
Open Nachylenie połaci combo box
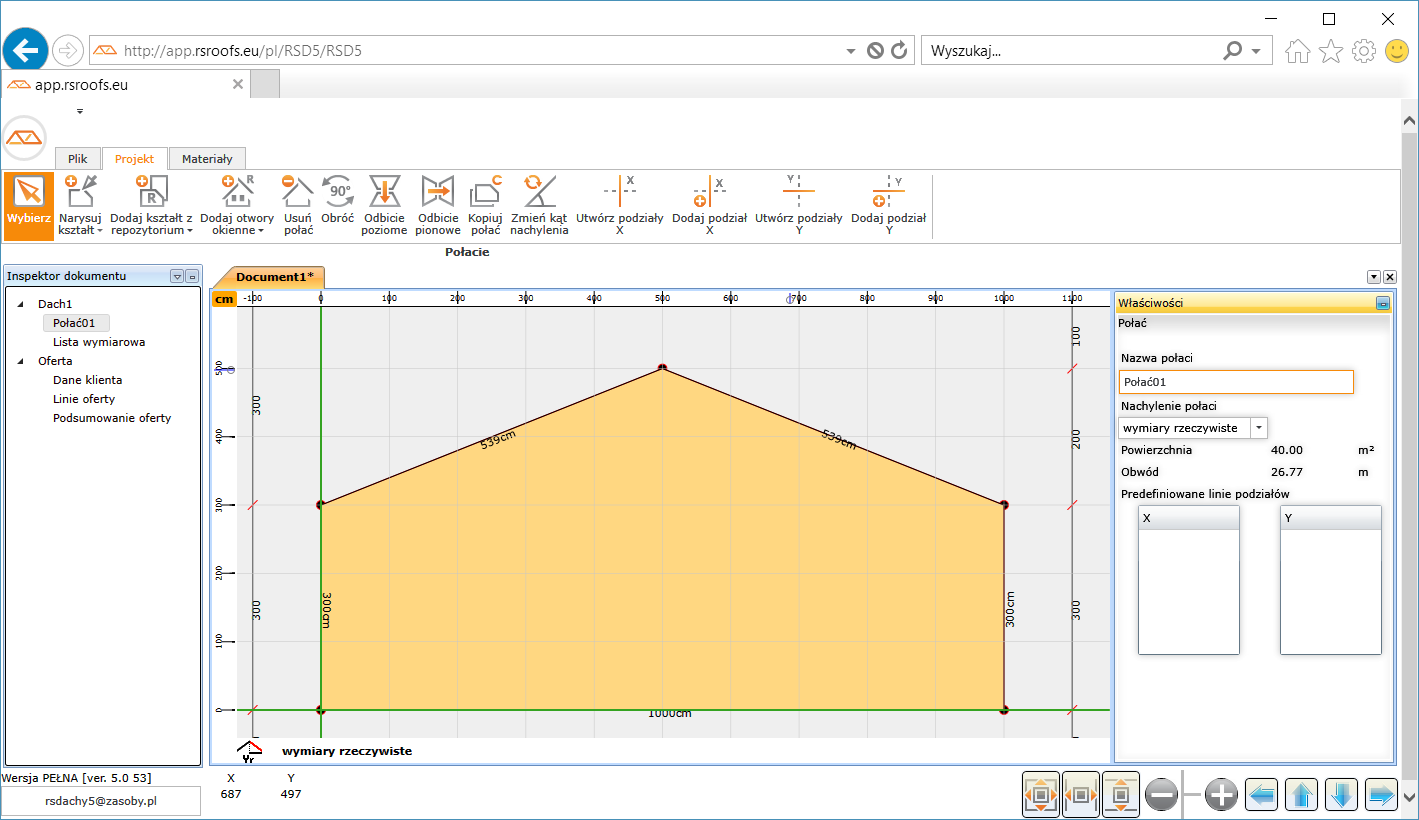(1259, 428)
